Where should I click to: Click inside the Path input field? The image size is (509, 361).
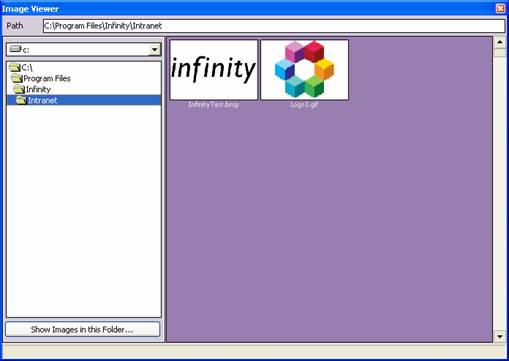274,26
